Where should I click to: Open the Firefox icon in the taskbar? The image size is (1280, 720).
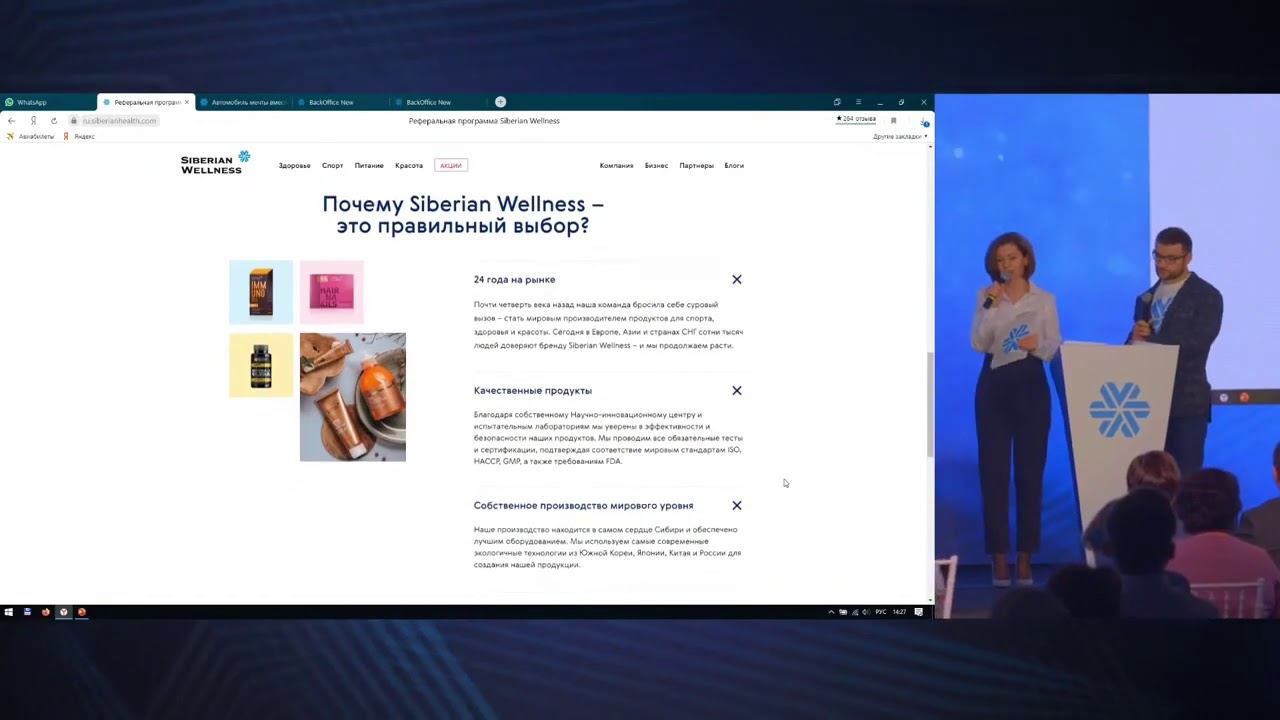click(45, 612)
